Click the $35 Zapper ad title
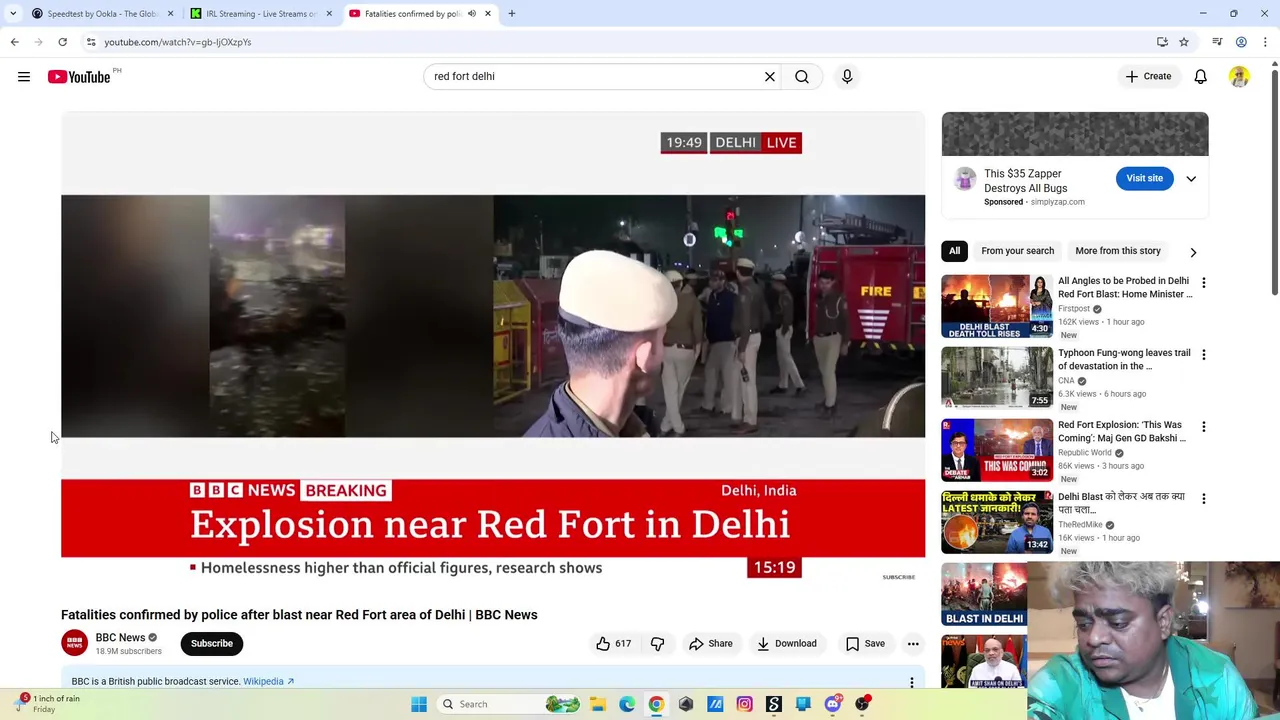1280x720 pixels. pyautogui.click(x=1025, y=181)
